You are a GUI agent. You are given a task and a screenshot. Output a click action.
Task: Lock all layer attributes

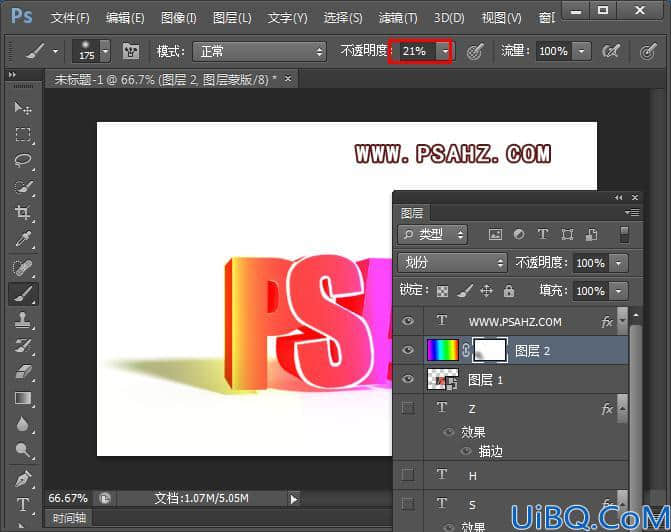tap(509, 291)
